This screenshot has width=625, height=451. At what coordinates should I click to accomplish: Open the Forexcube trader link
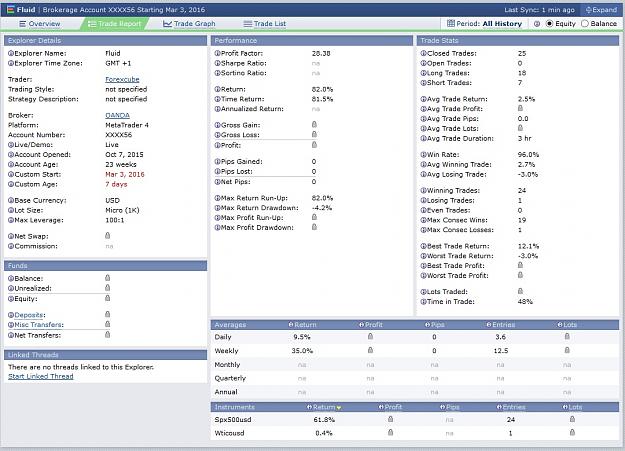(x=122, y=79)
